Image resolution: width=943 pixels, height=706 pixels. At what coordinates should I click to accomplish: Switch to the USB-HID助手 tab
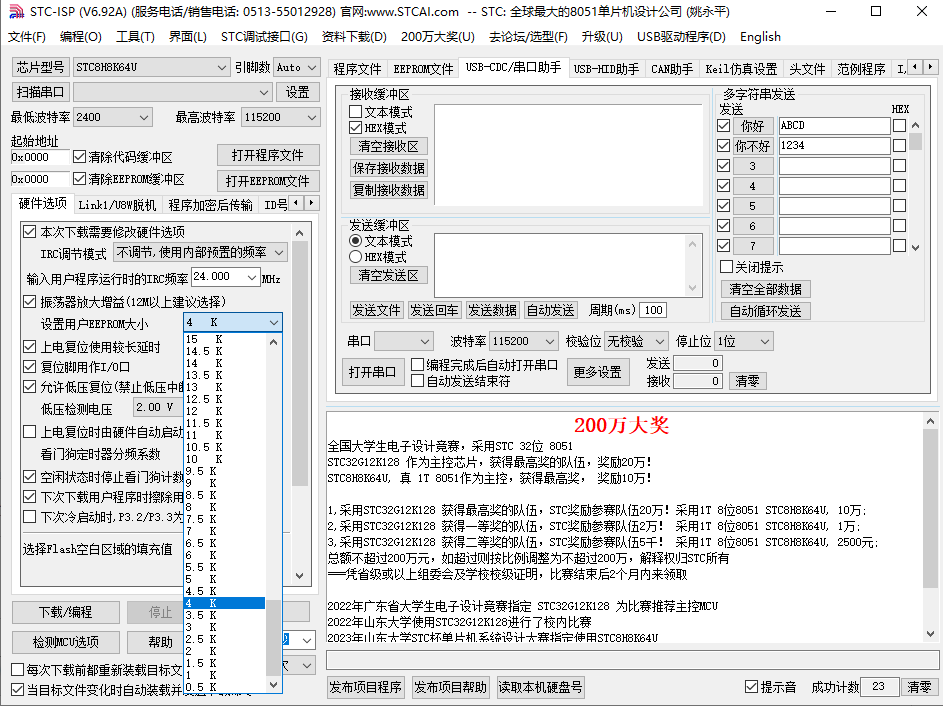[x=606, y=69]
